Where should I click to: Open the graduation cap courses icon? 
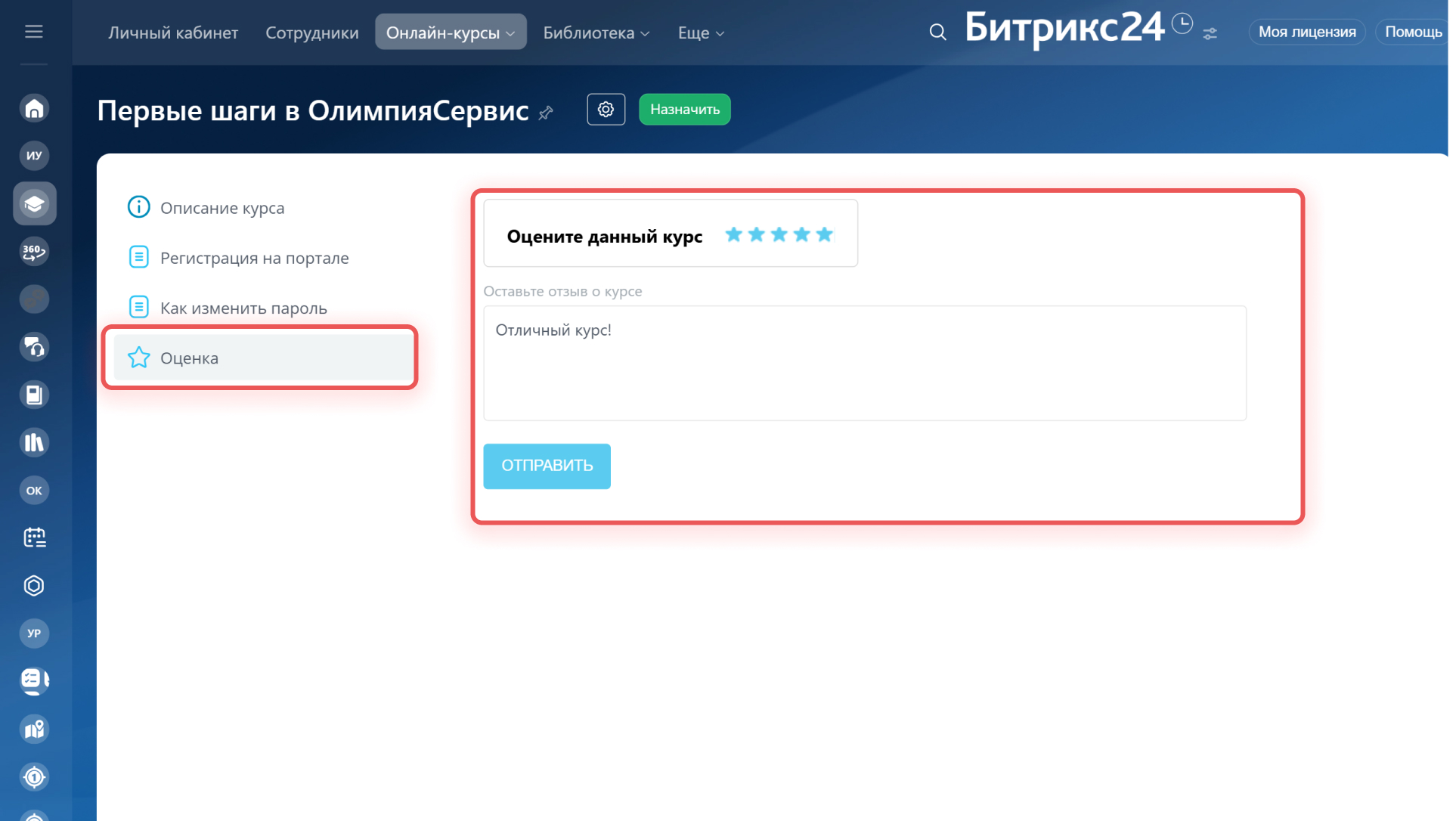click(x=34, y=203)
